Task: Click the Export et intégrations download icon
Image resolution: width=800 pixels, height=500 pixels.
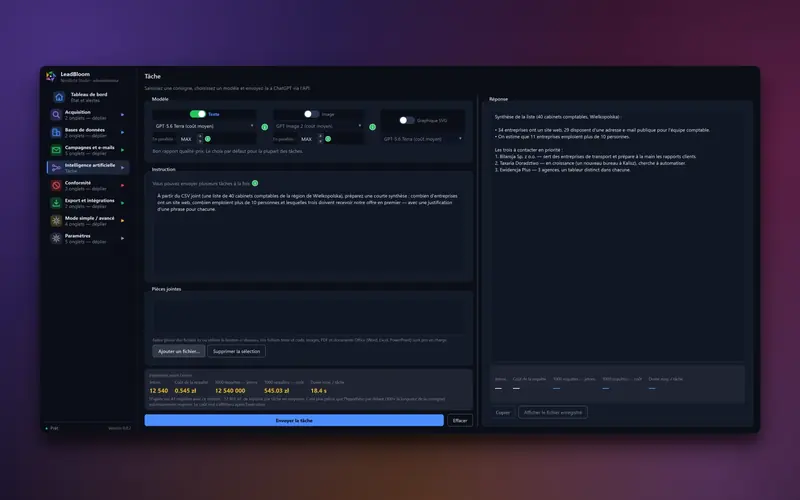Action: point(56,203)
